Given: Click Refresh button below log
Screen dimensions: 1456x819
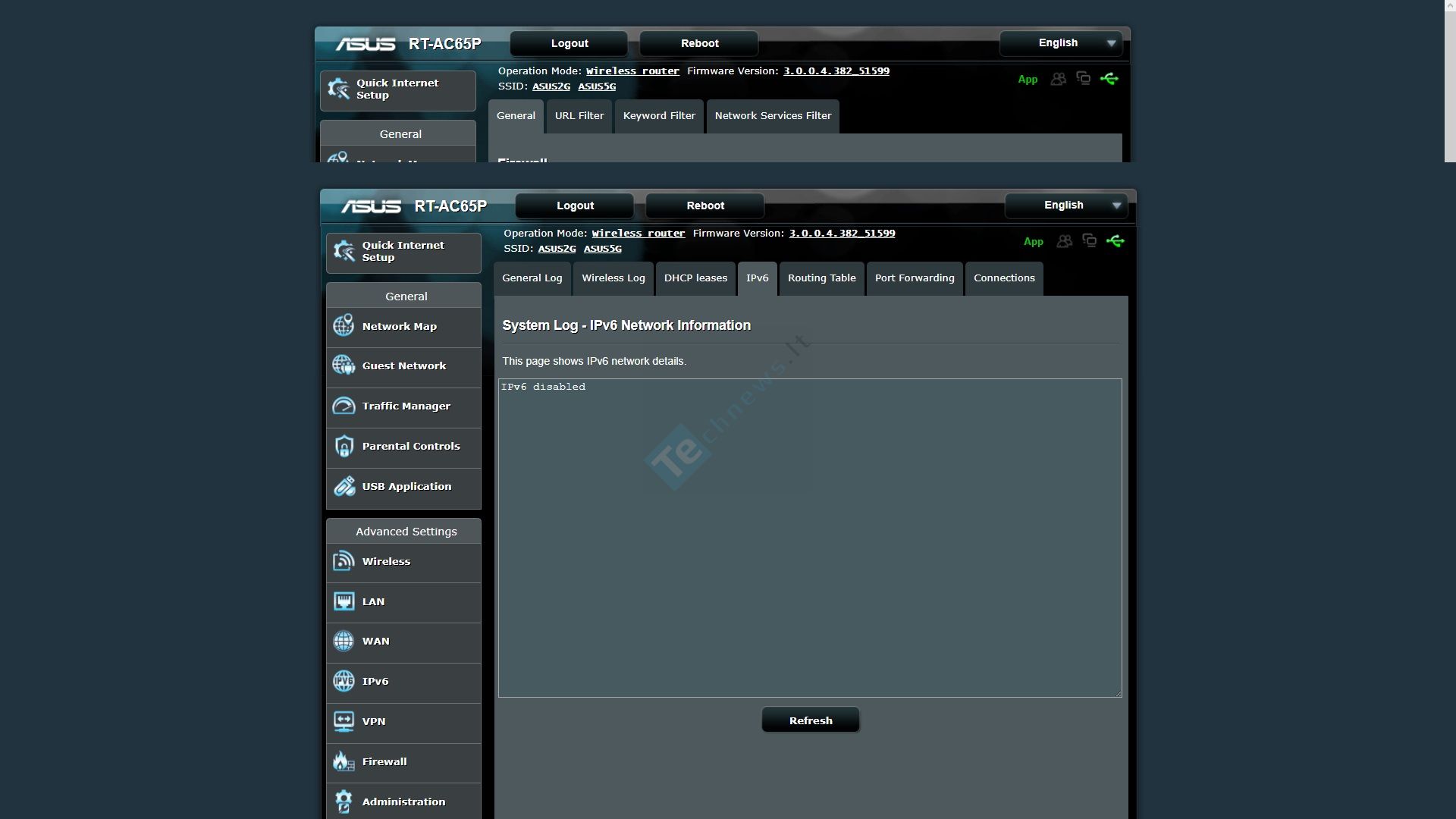Looking at the screenshot, I should pyautogui.click(x=811, y=720).
